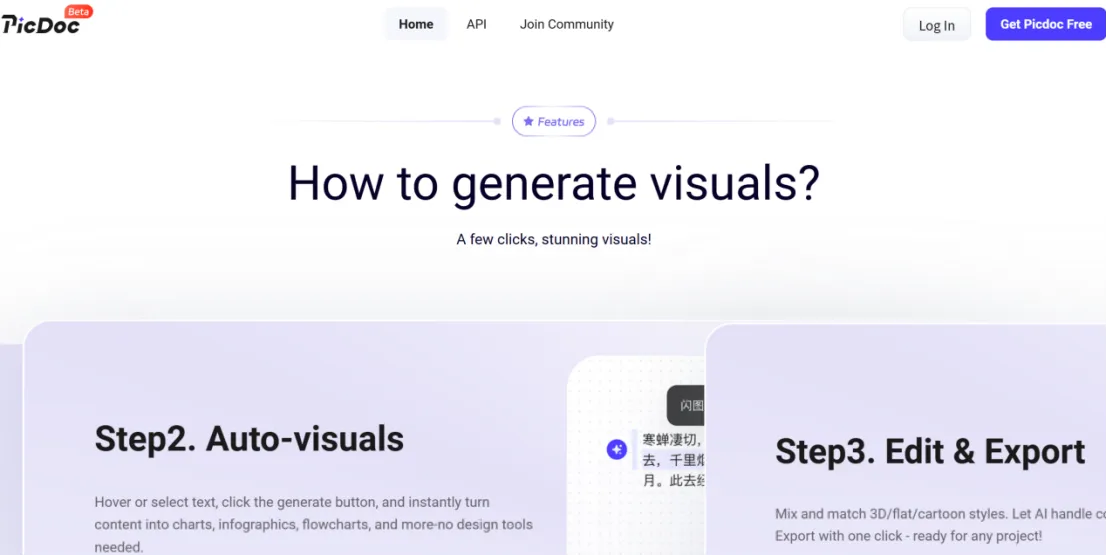Open the Join Community link

[x=566, y=24]
